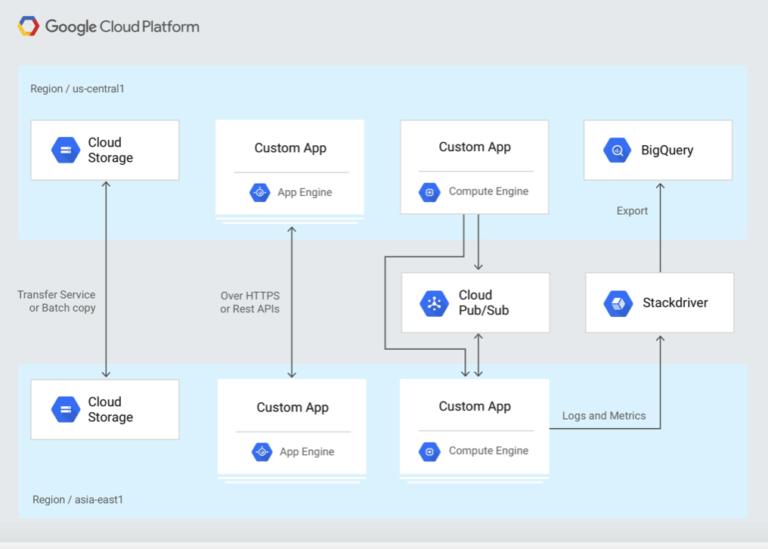Viewport: 768px width, 549px height.
Task: Click the 'Region / us-central1' label
Action: pyautogui.click(x=77, y=89)
